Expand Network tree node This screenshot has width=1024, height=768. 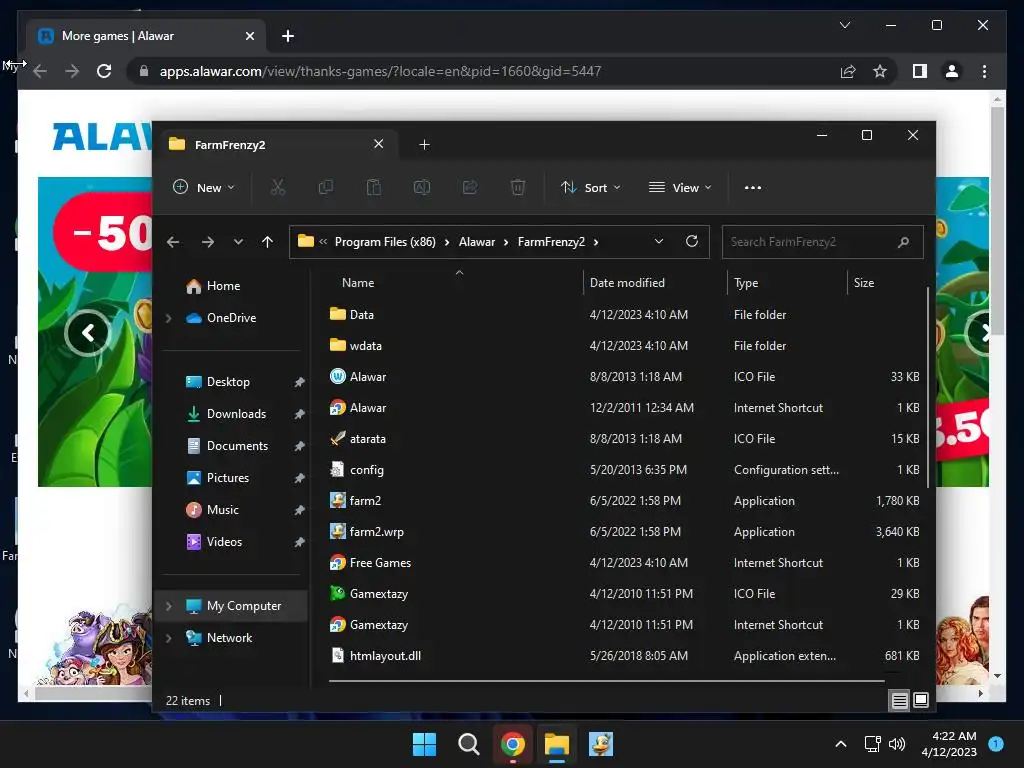click(169, 638)
